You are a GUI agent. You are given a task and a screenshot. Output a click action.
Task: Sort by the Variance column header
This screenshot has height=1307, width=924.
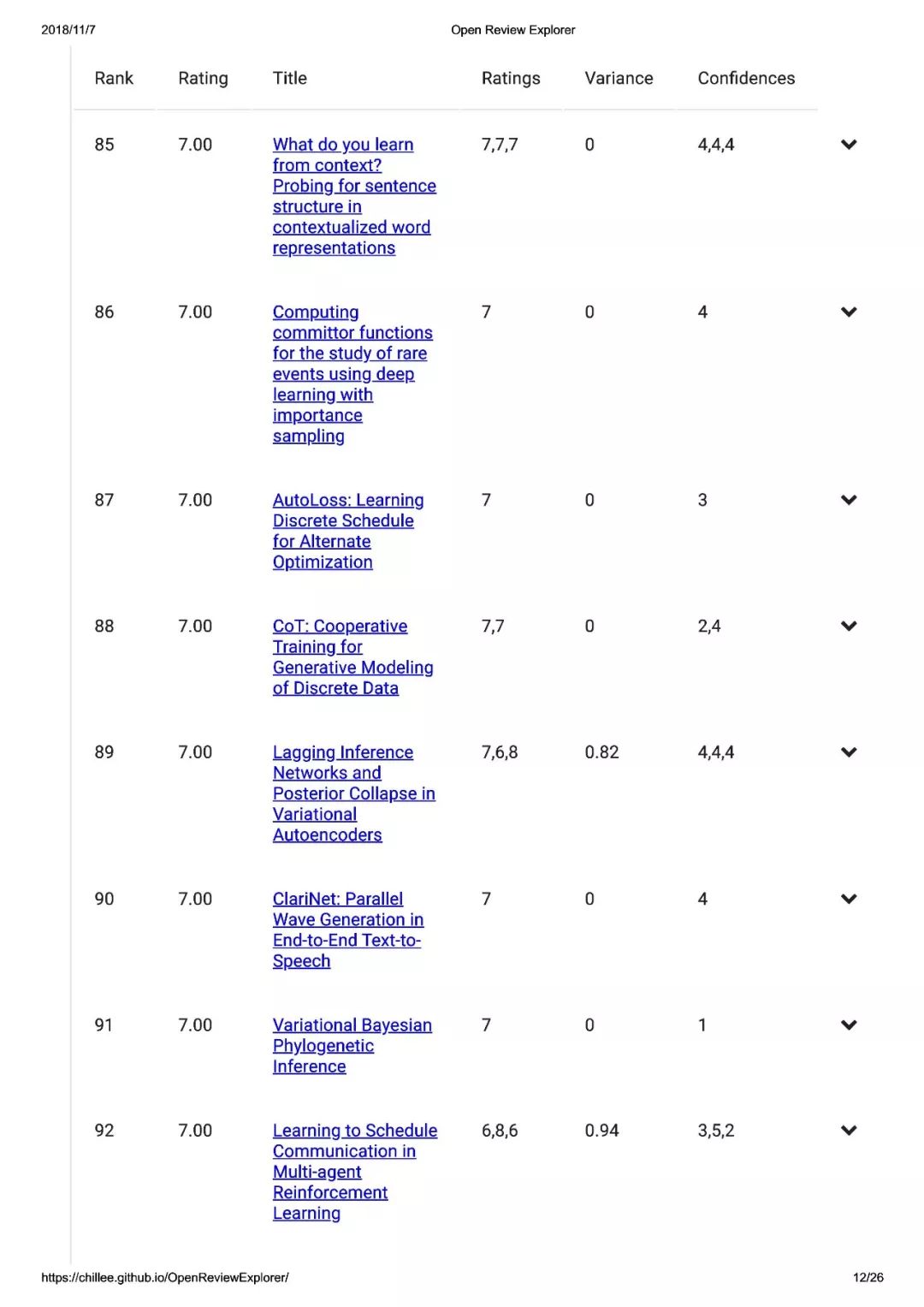tap(619, 78)
